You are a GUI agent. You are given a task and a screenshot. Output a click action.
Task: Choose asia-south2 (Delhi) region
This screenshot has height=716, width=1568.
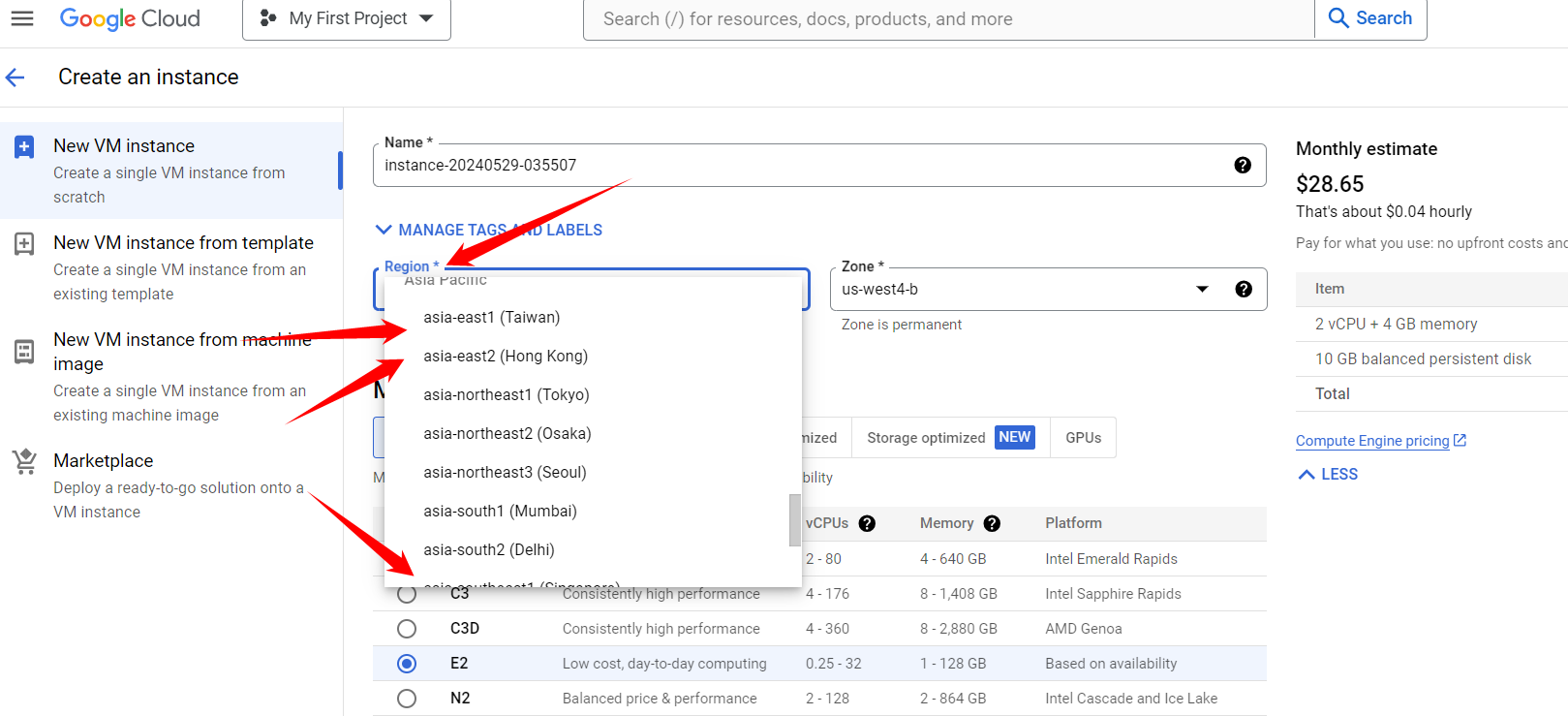(x=593, y=550)
